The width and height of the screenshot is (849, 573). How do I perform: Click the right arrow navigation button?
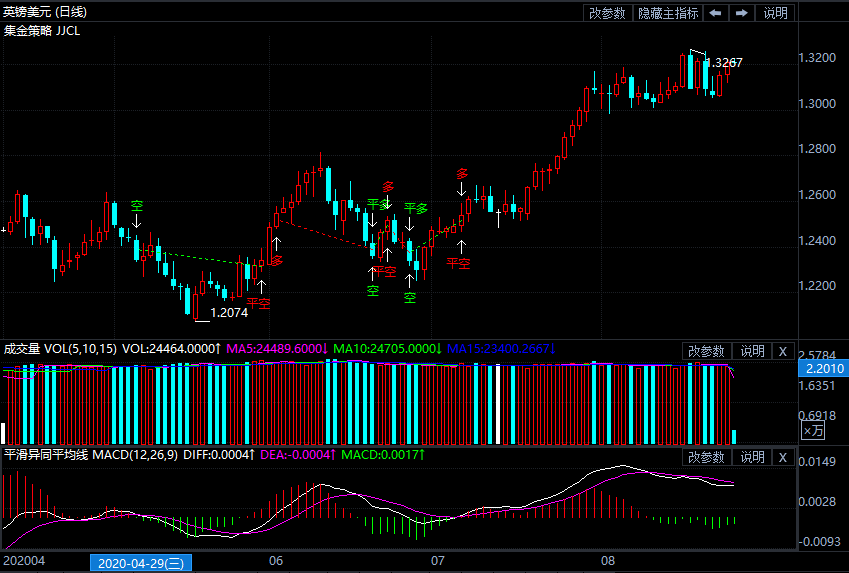point(741,13)
